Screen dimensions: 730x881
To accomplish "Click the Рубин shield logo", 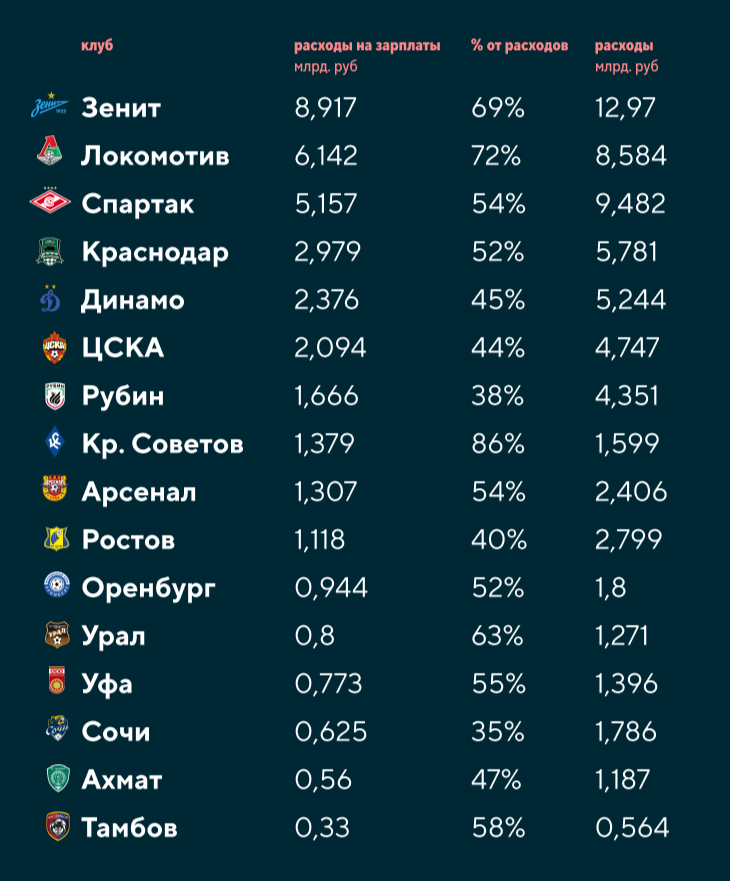I will pyautogui.click(x=55, y=396).
